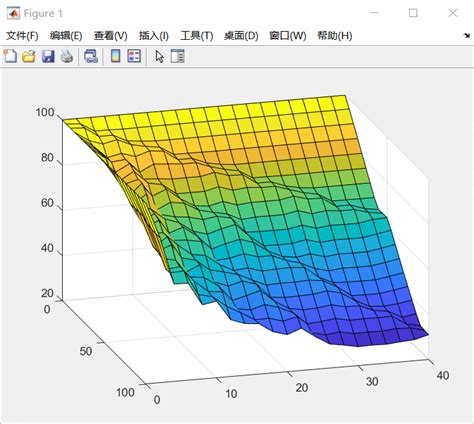Click the New Figure icon

tap(10, 56)
